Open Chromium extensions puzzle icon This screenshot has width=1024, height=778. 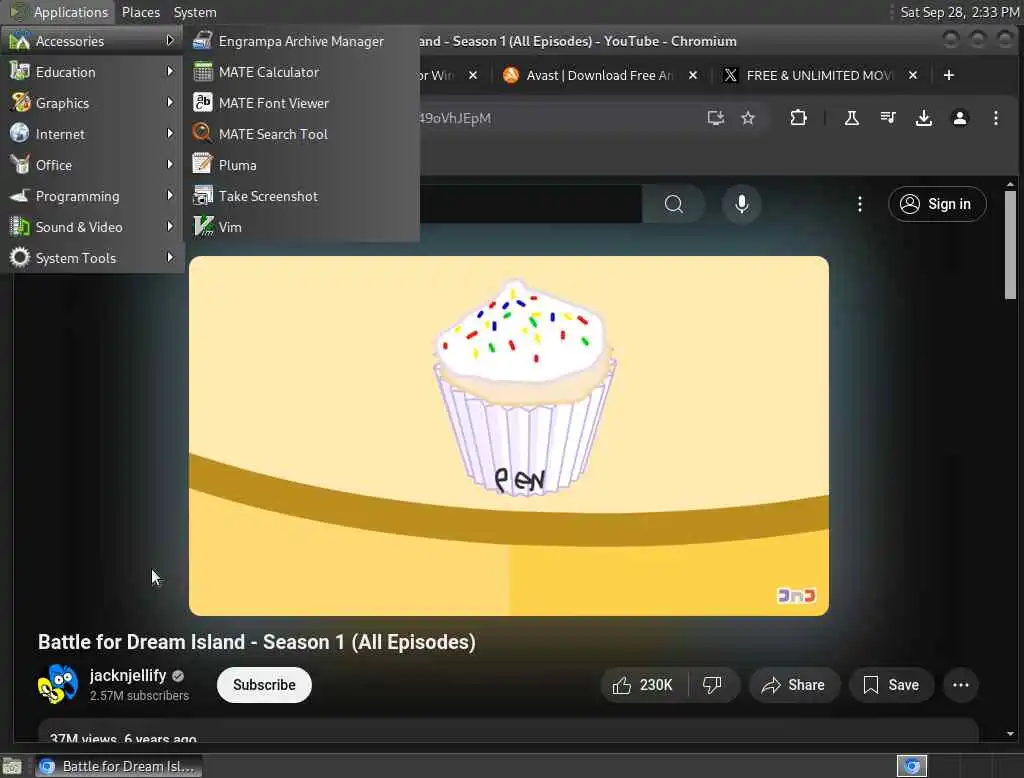click(798, 118)
